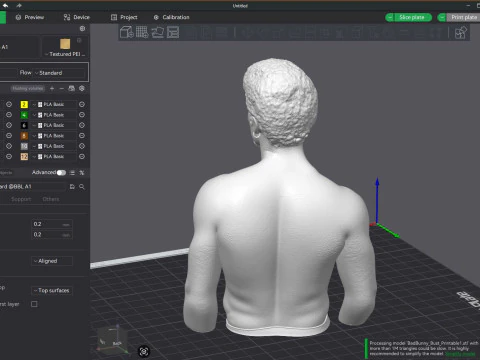Edit the filament 8 PLA Basic preset icon
480x360 pixels.
[82, 136]
